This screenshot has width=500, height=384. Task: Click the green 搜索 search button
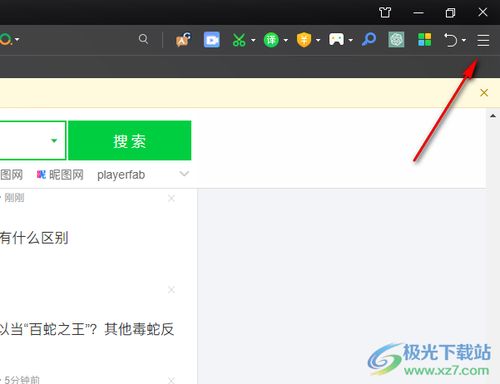pyautogui.click(x=130, y=140)
